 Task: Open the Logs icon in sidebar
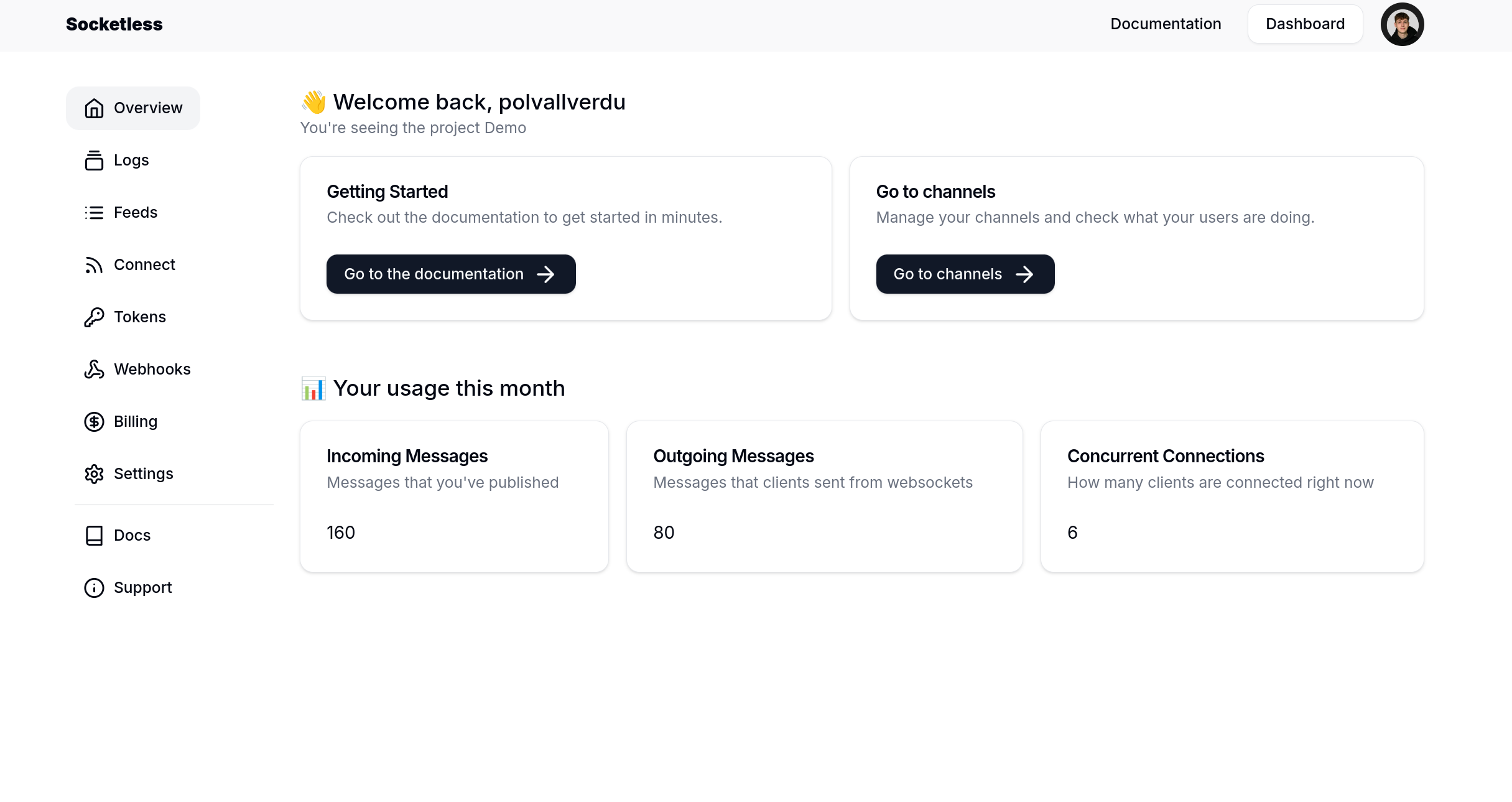pos(94,161)
